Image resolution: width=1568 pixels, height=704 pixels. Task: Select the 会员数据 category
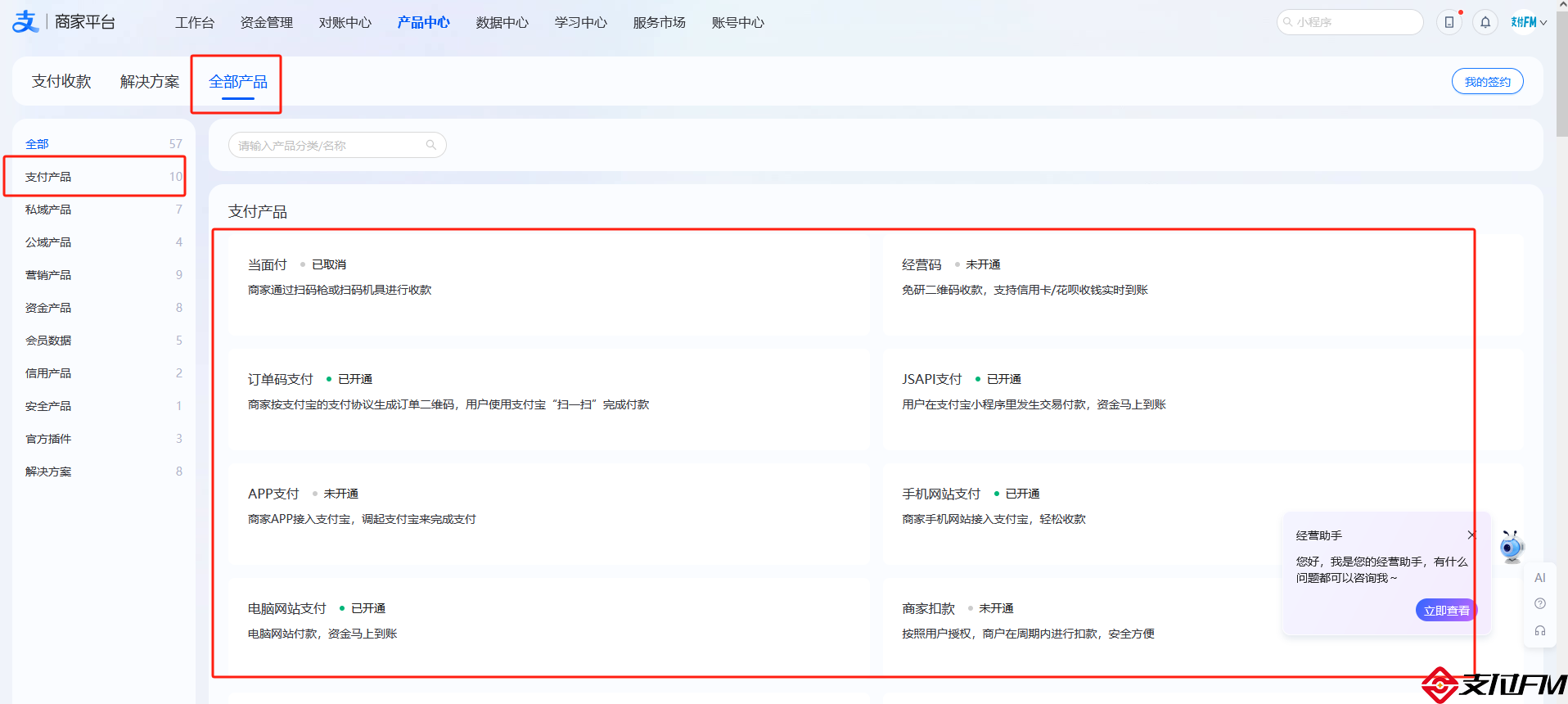coord(104,341)
